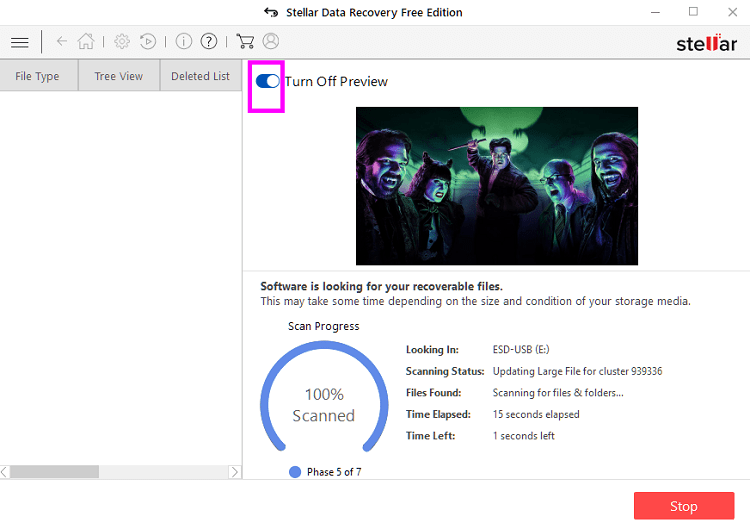This screenshot has height=520, width=750.
Task: Click the right scroll arrow
Action: tap(234, 472)
